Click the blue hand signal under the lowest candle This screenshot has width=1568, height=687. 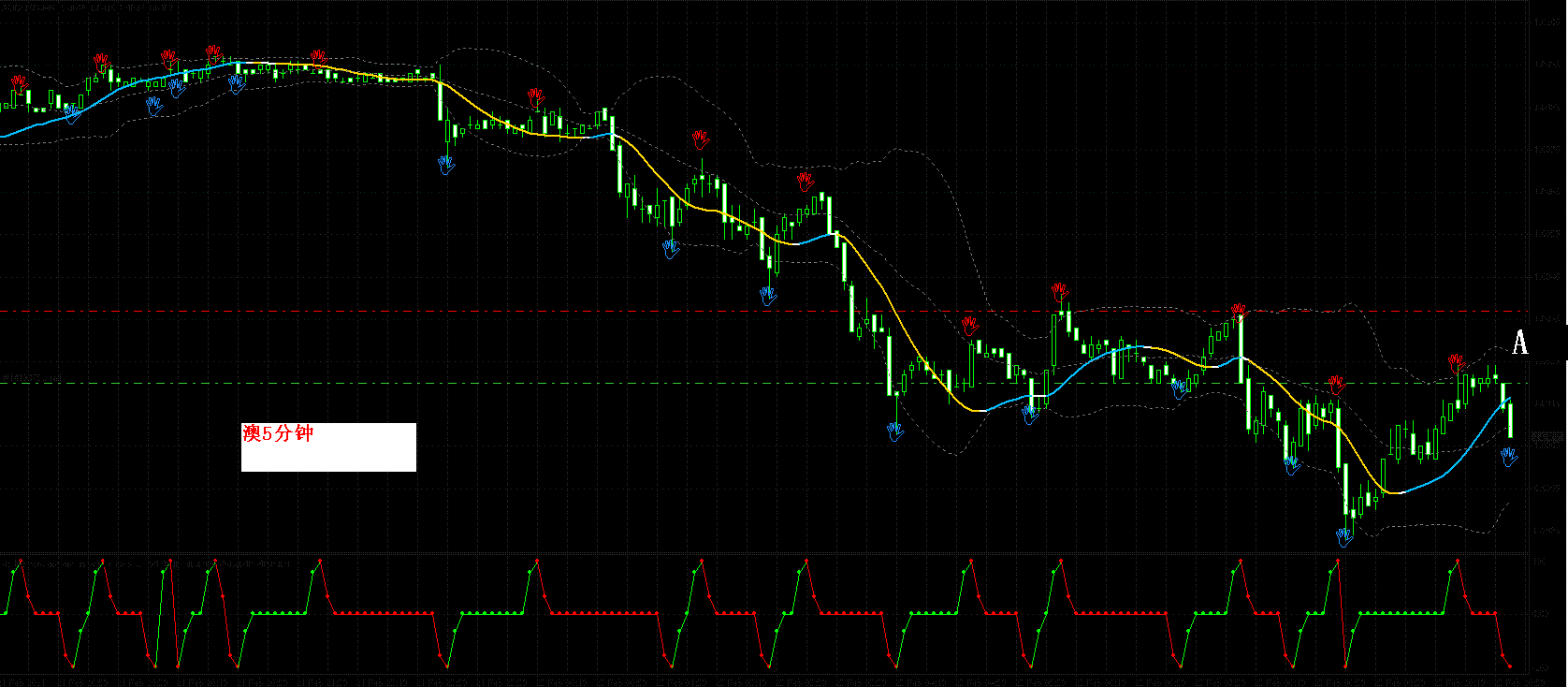click(x=1344, y=537)
